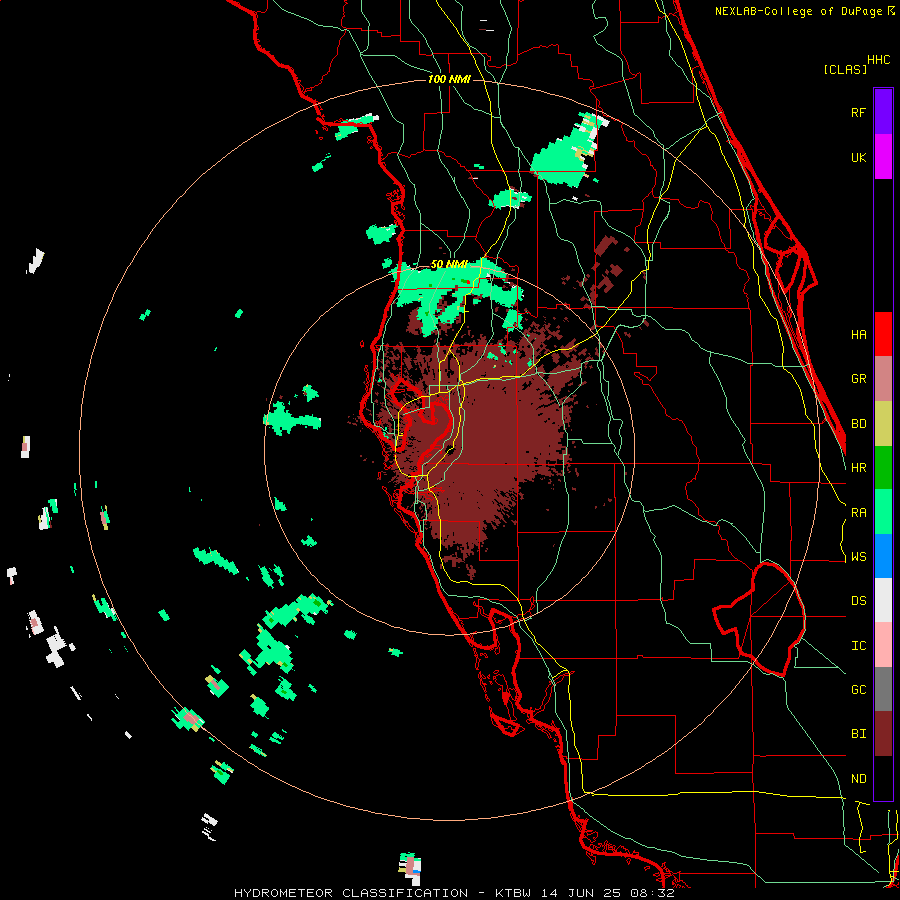The height and width of the screenshot is (900, 900).
Task: Click the BI brown legend swatch
Action: coord(883,734)
